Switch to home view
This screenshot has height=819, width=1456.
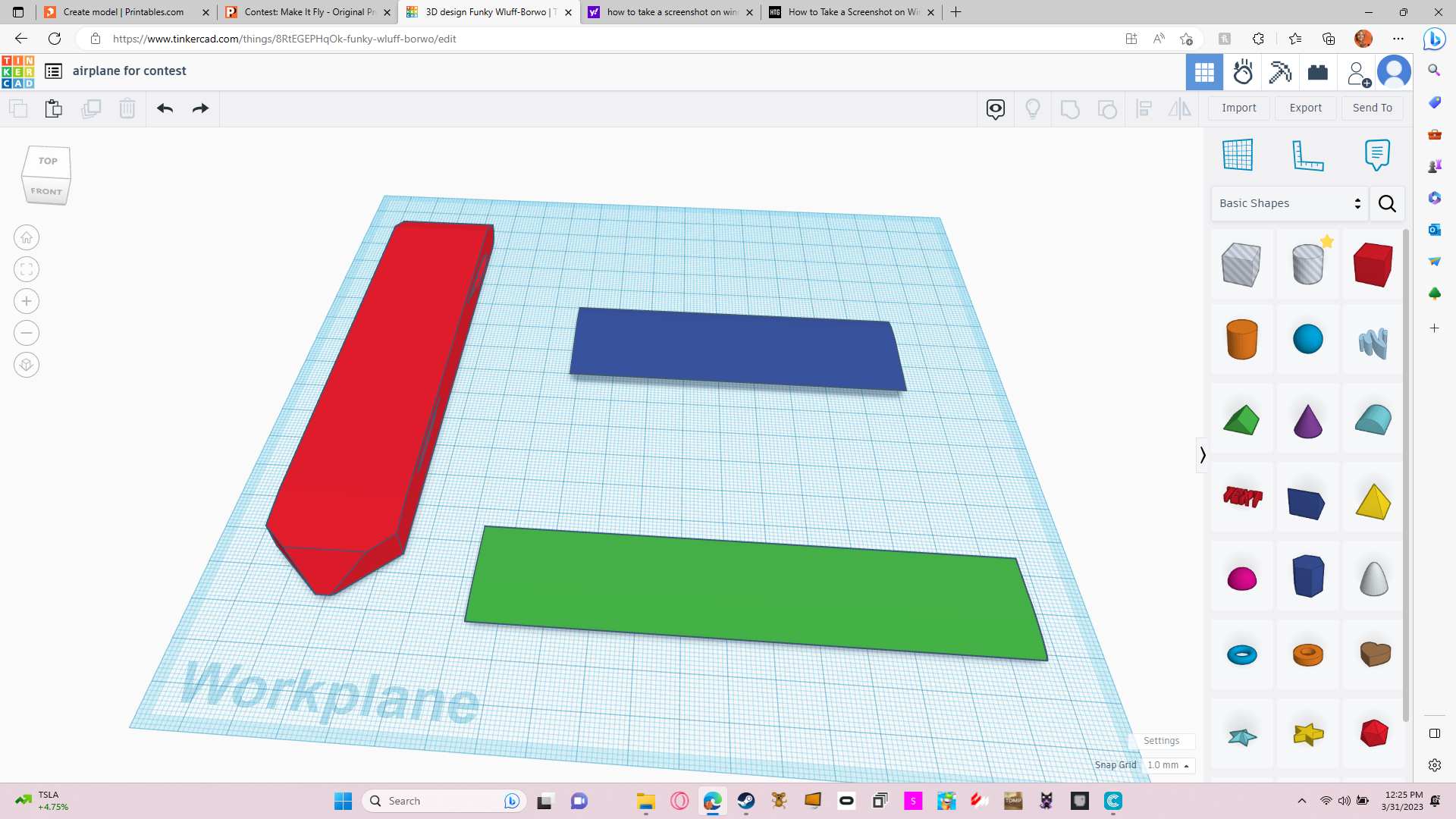pyautogui.click(x=27, y=237)
